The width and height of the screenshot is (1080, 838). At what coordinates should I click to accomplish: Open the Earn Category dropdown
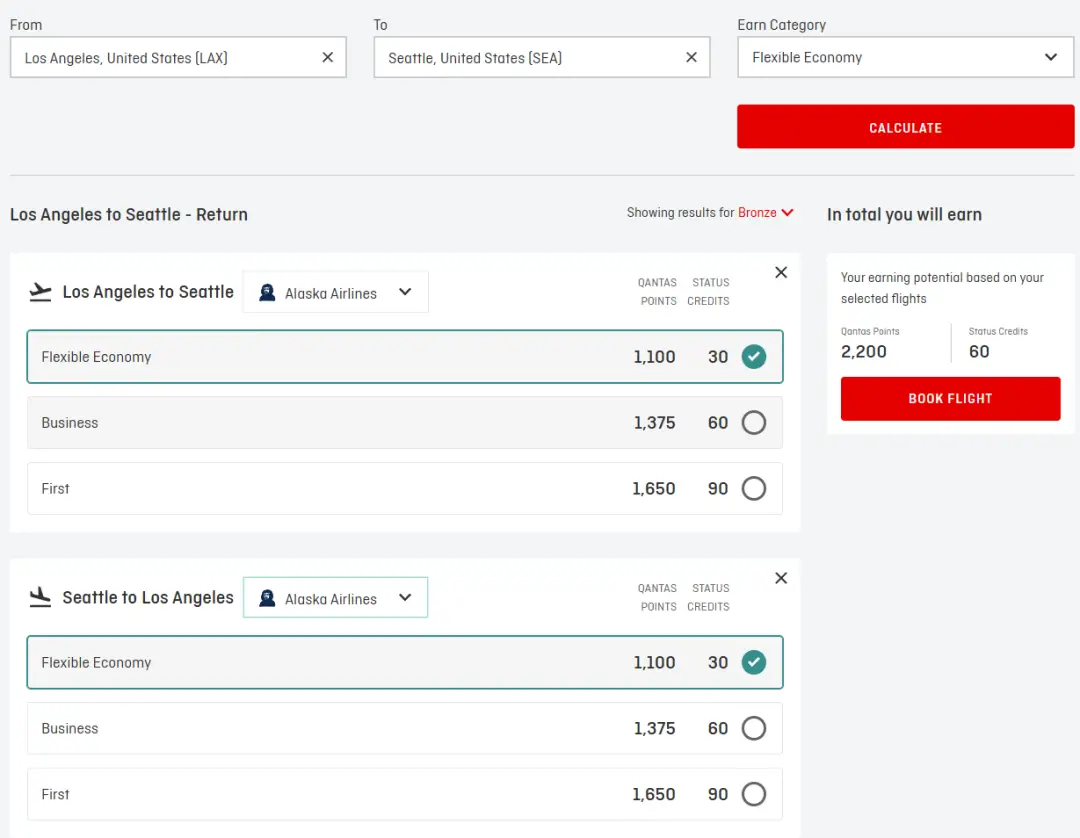(x=905, y=58)
